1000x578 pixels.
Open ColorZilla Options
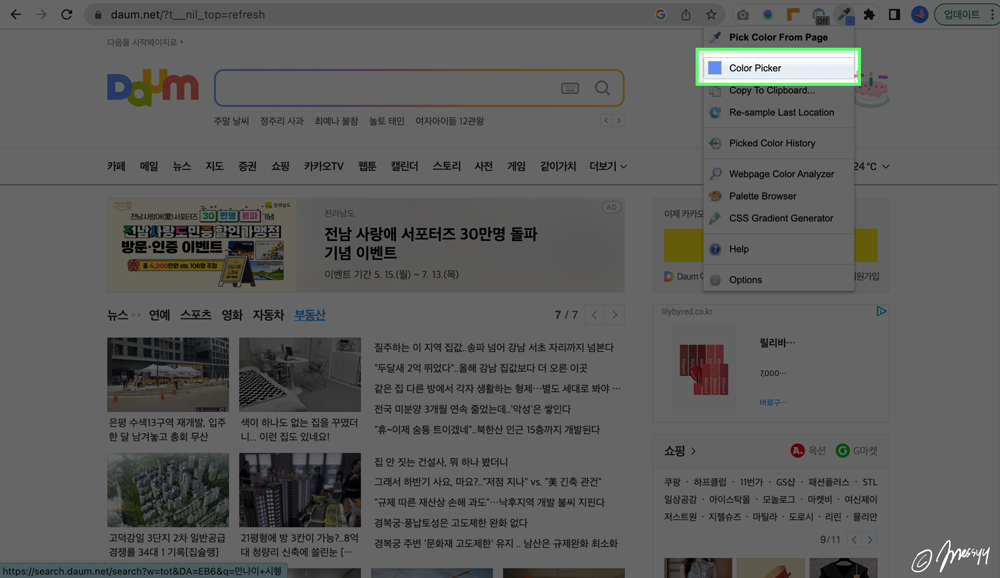[x=779, y=279]
